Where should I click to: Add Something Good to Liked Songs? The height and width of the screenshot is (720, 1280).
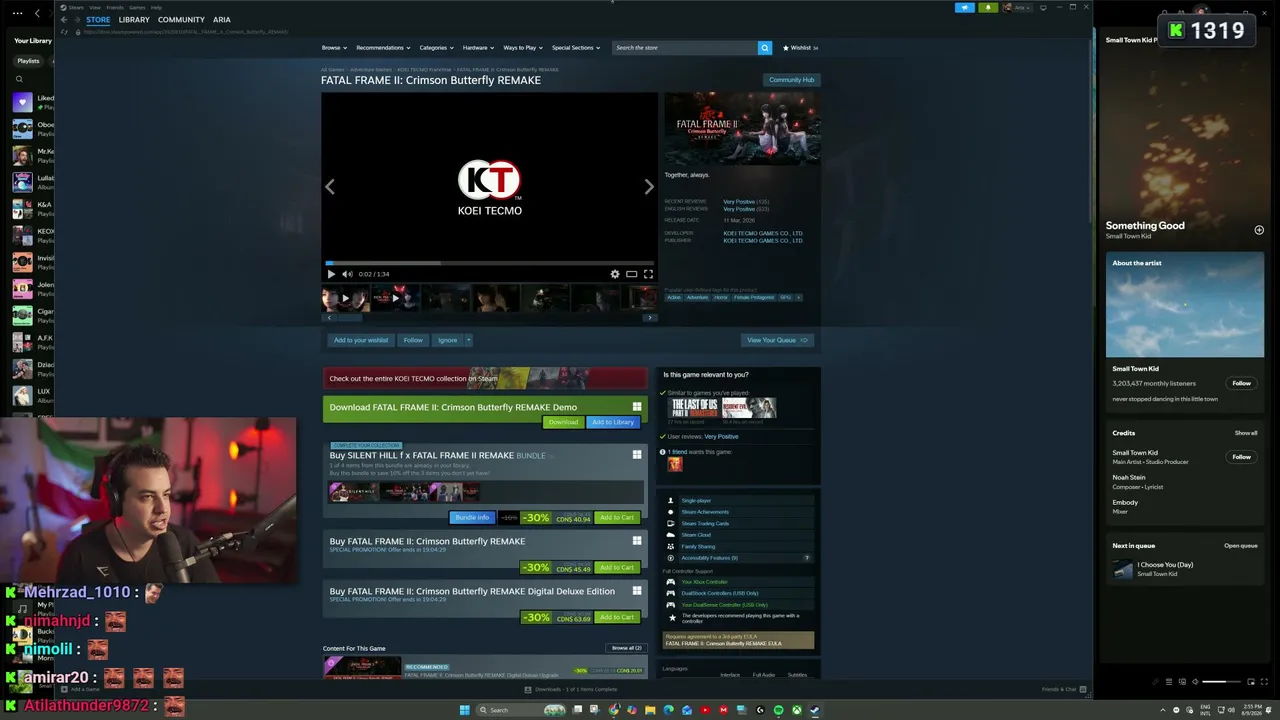tap(1259, 230)
